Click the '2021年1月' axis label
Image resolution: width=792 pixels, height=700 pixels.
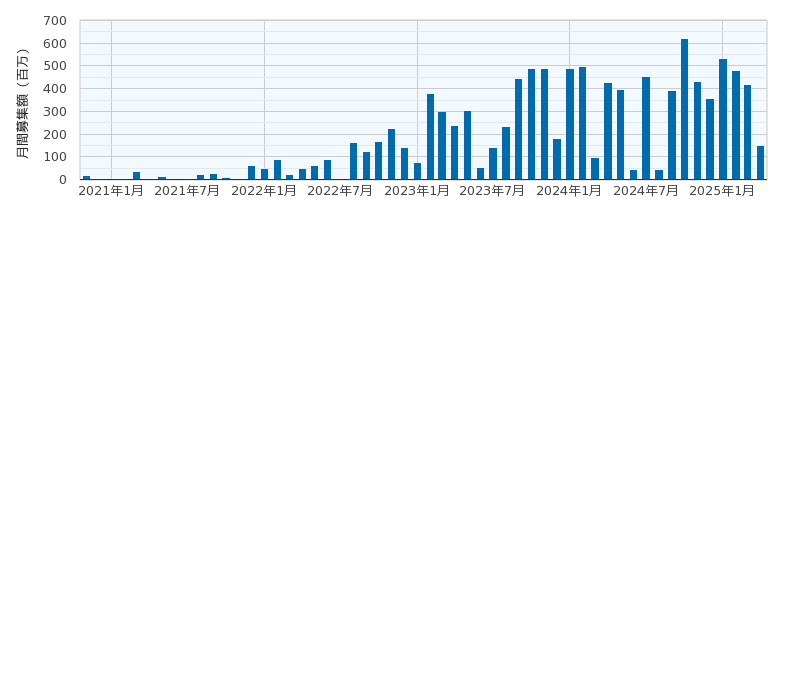tap(111, 191)
